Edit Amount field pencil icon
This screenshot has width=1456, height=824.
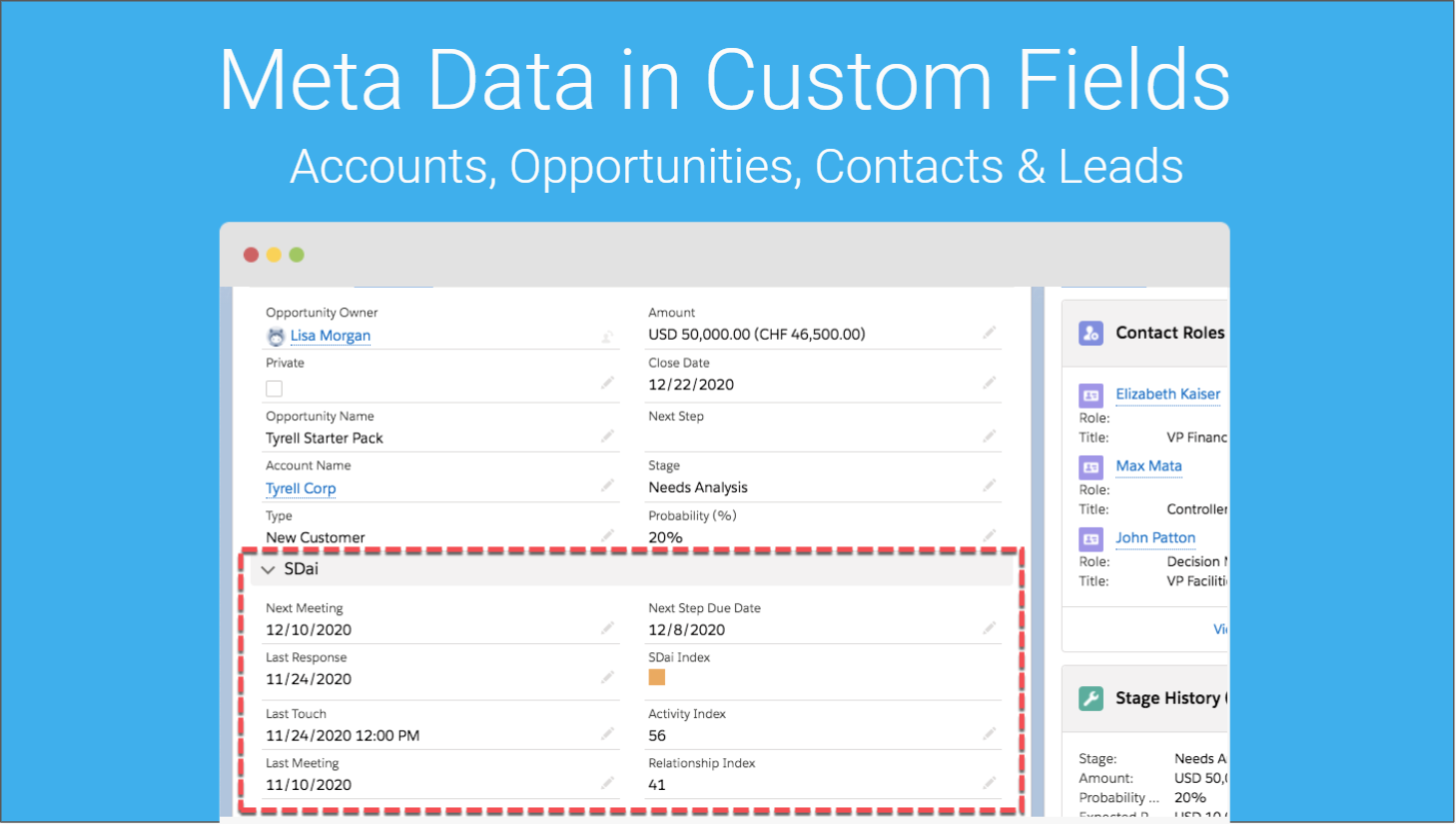[x=990, y=332]
